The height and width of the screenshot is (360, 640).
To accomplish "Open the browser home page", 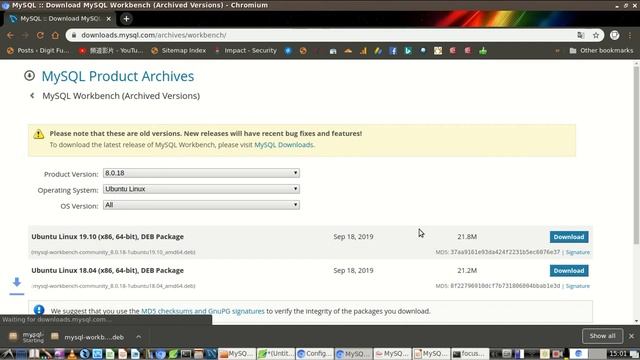I will click(55, 36).
